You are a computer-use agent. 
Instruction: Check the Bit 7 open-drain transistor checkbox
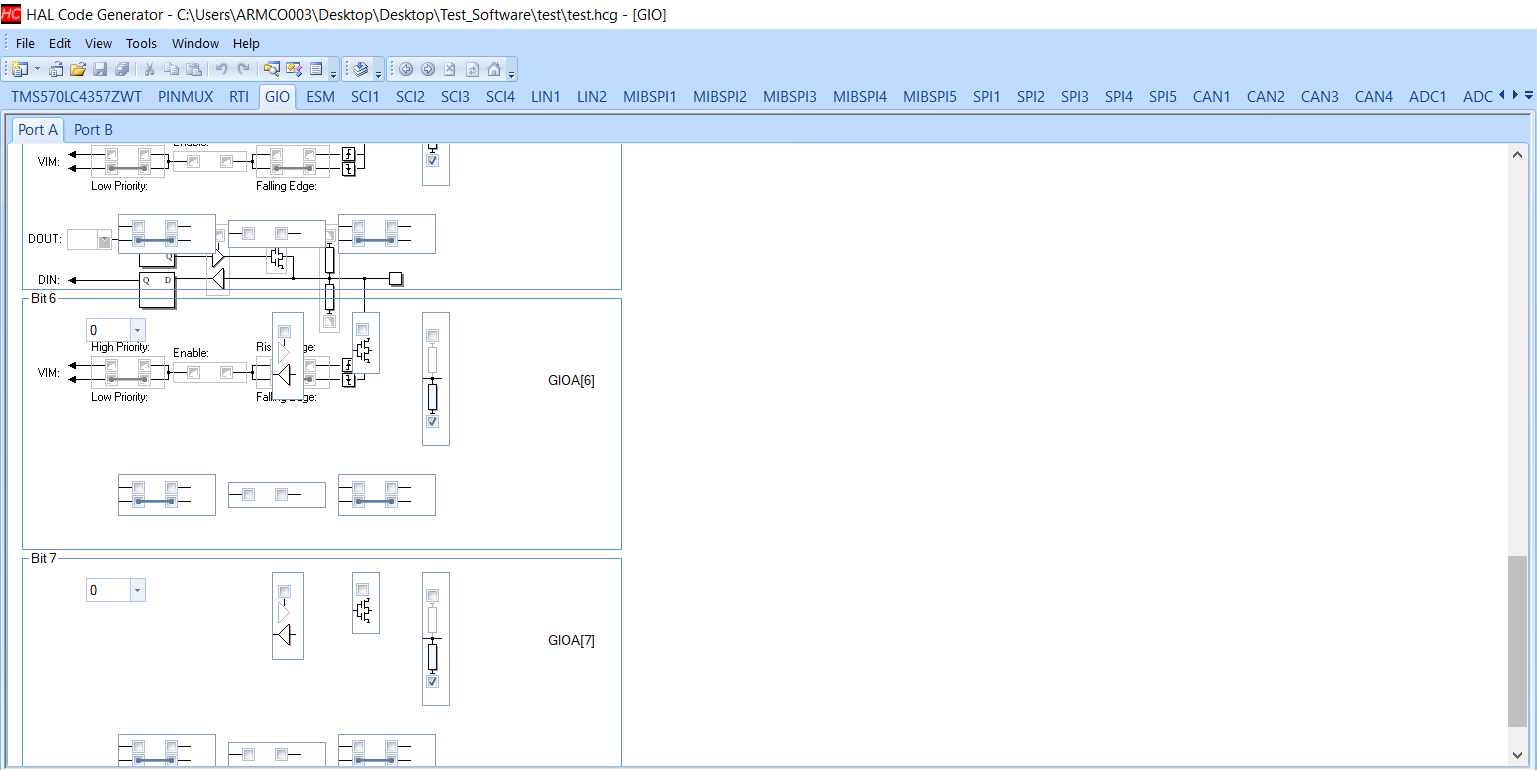[x=363, y=589]
